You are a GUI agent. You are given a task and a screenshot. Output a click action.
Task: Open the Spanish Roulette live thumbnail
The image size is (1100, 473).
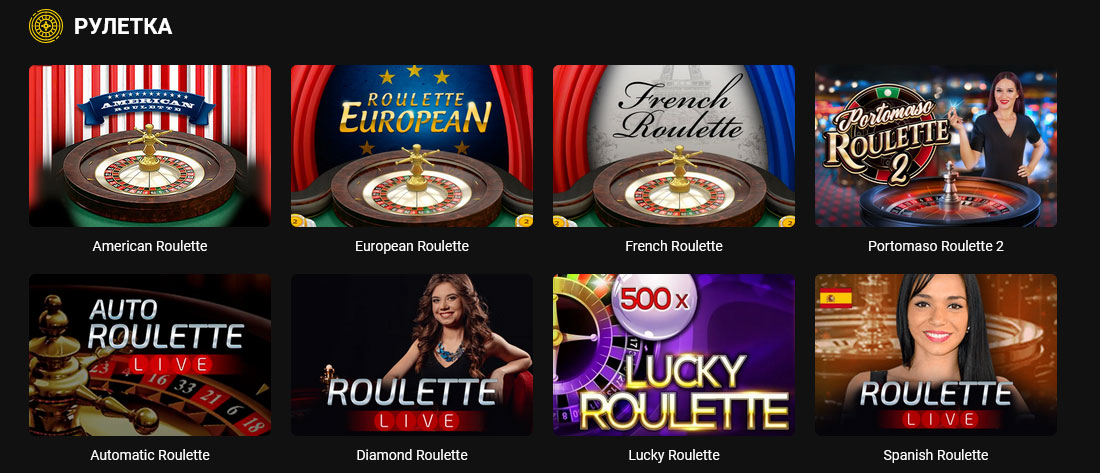click(936, 355)
